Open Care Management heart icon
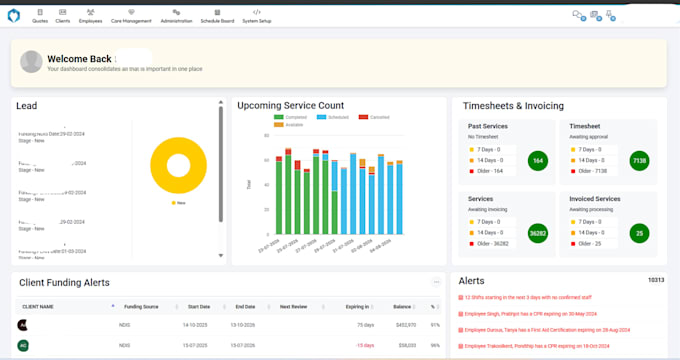This screenshot has width=680, height=360. (x=131, y=13)
